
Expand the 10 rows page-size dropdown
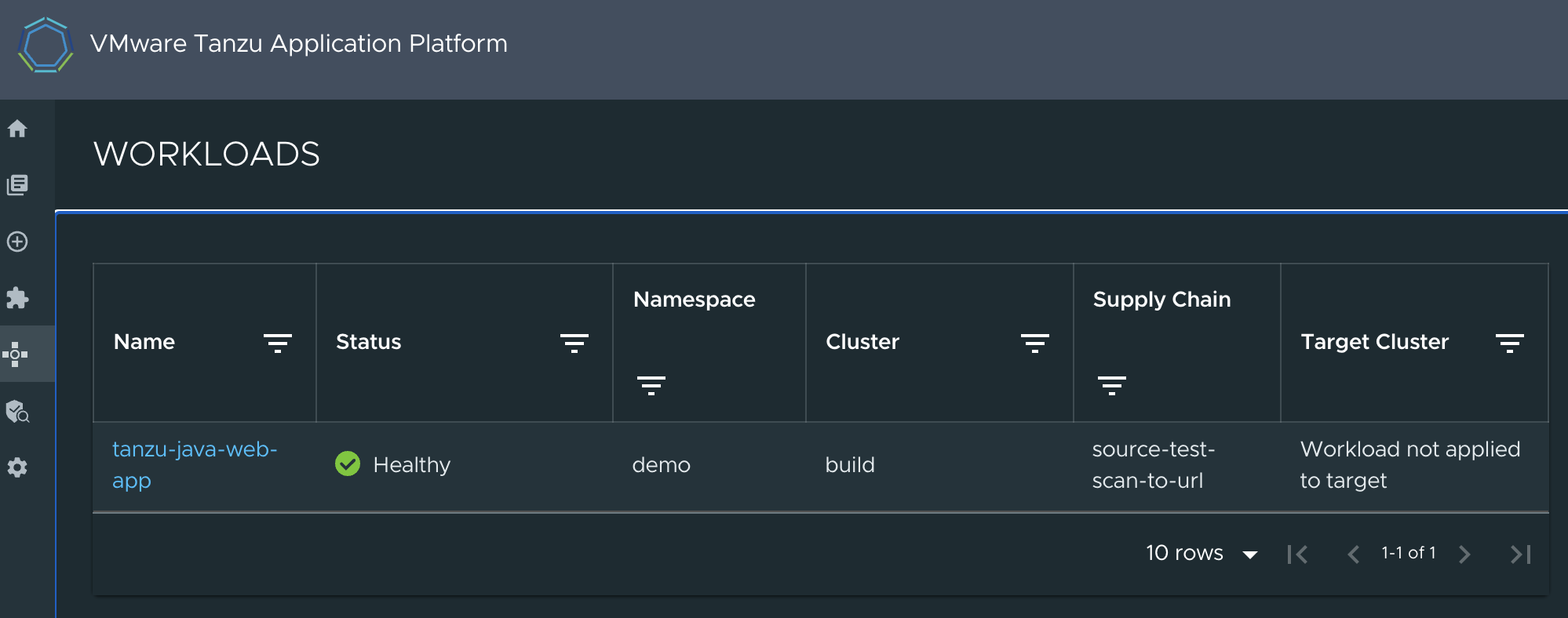[x=1202, y=554]
